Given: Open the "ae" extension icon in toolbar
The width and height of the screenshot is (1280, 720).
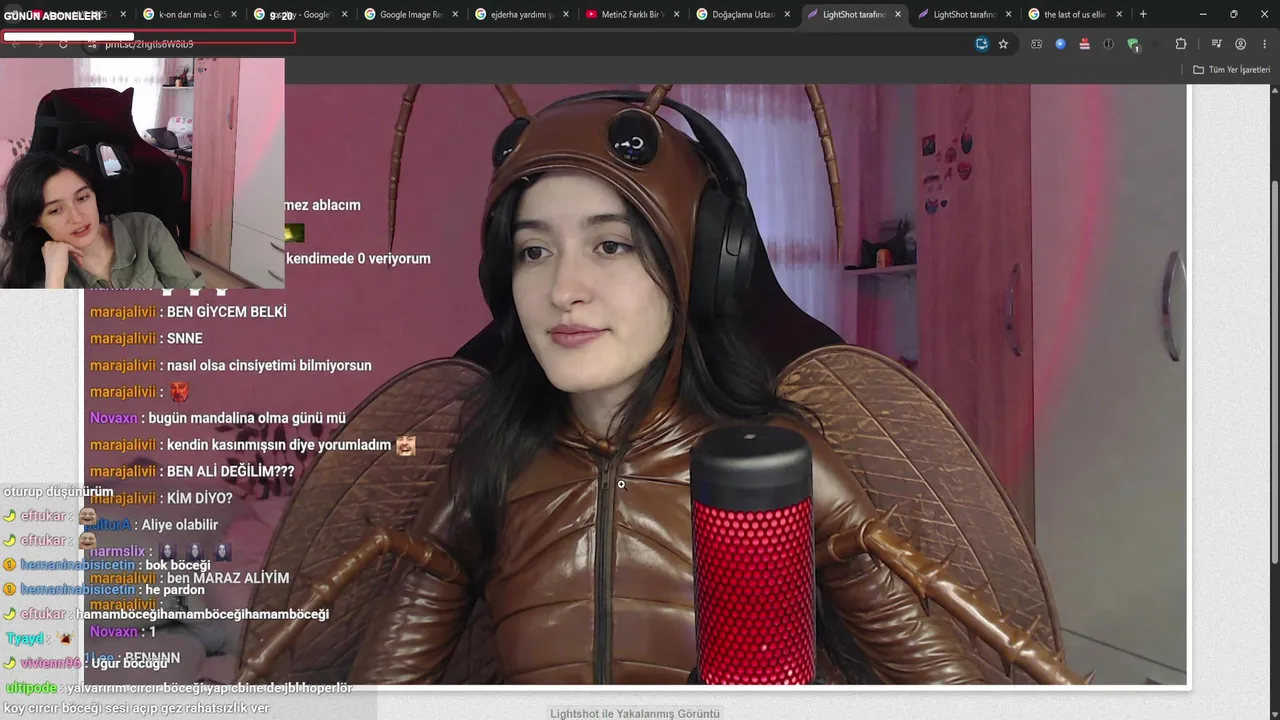Looking at the screenshot, I should [1036, 44].
